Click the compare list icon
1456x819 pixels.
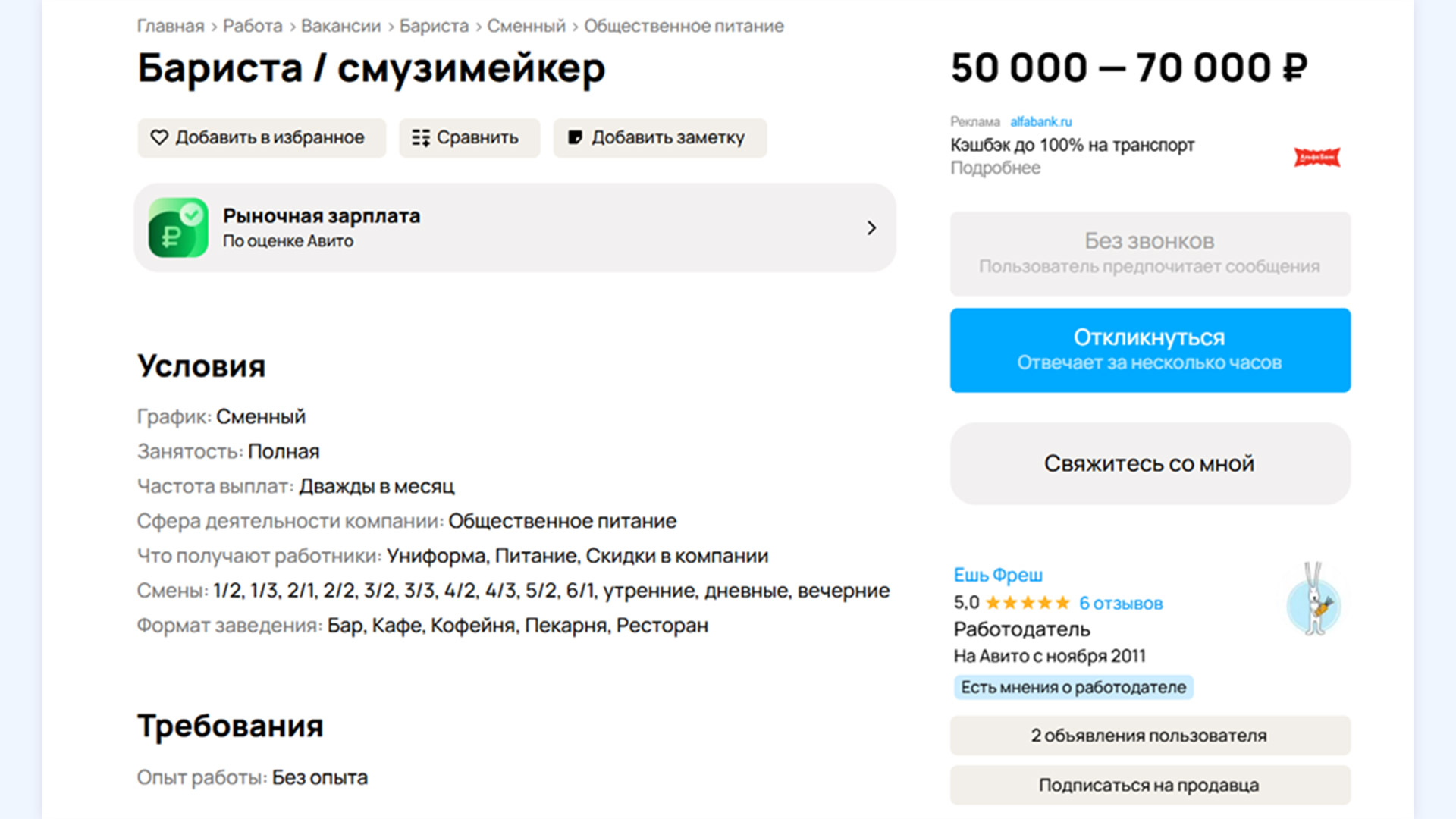click(x=421, y=137)
